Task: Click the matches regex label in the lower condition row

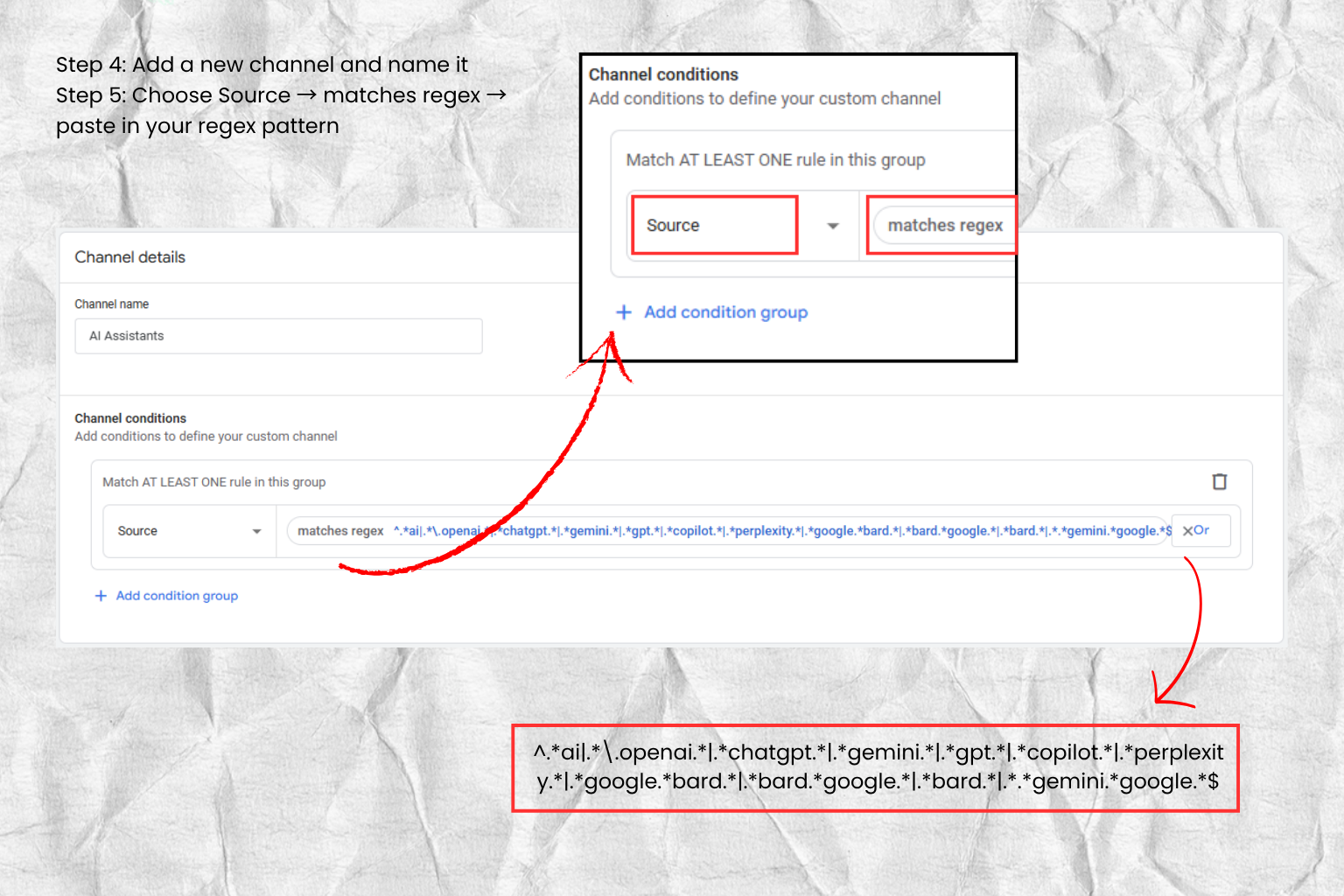Action: 340,531
